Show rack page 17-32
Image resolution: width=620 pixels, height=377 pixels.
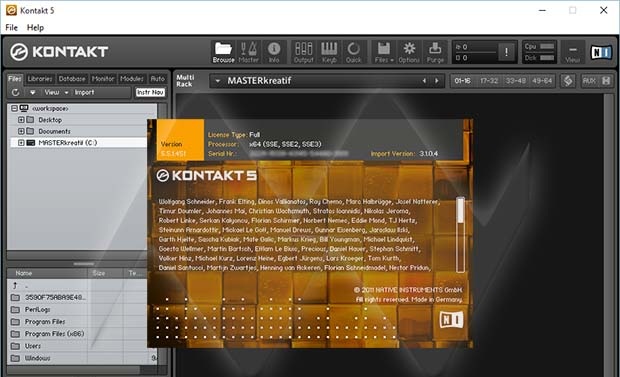click(489, 81)
